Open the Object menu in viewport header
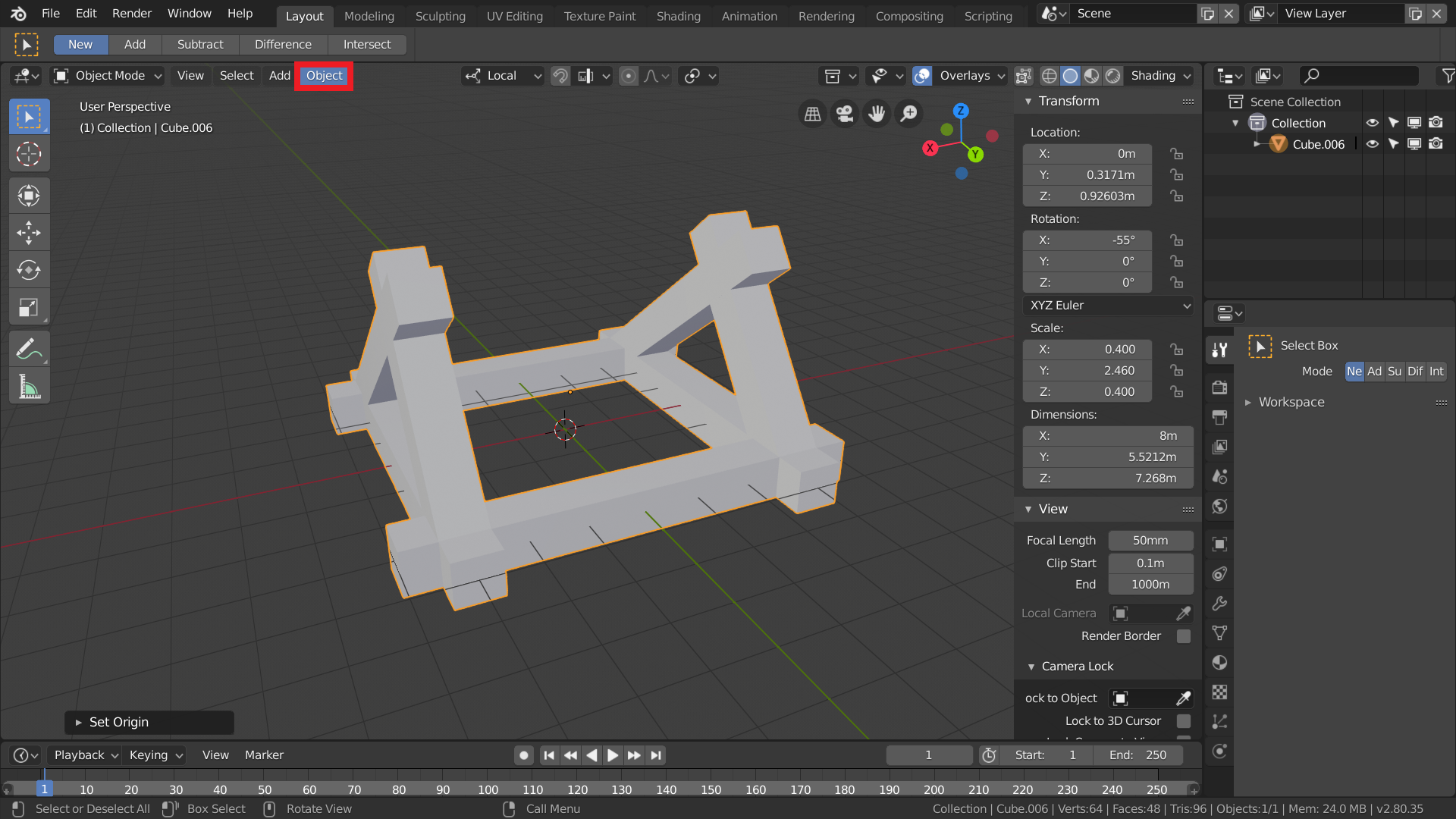 pyautogui.click(x=324, y=76)
